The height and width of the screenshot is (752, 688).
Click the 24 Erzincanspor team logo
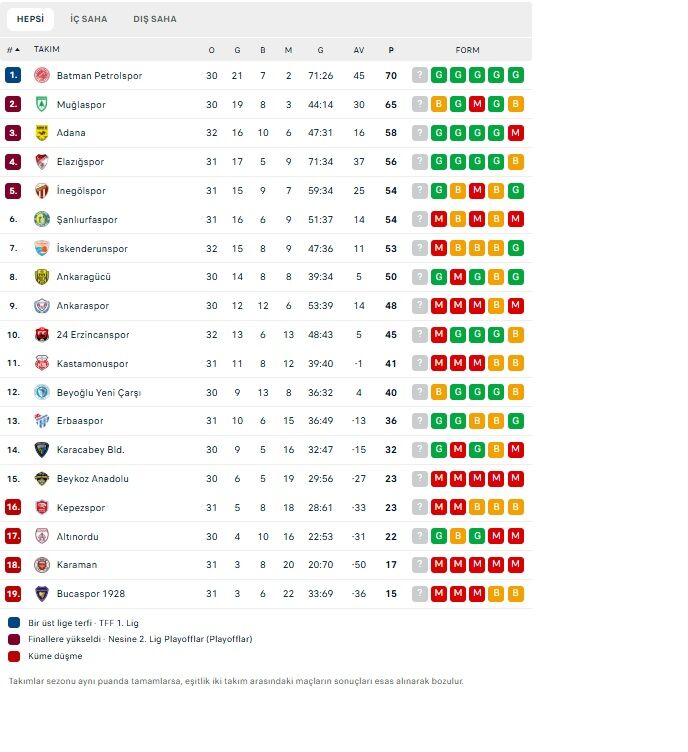(42, 335)
